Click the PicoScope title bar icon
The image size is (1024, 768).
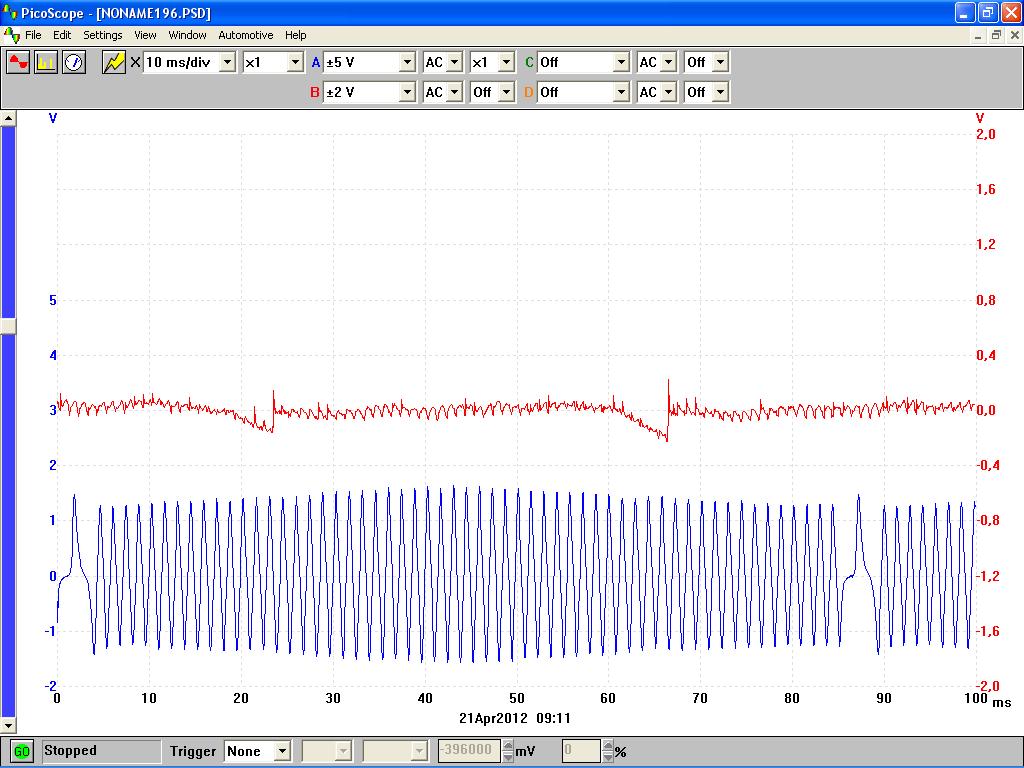[x=12, y=13]
